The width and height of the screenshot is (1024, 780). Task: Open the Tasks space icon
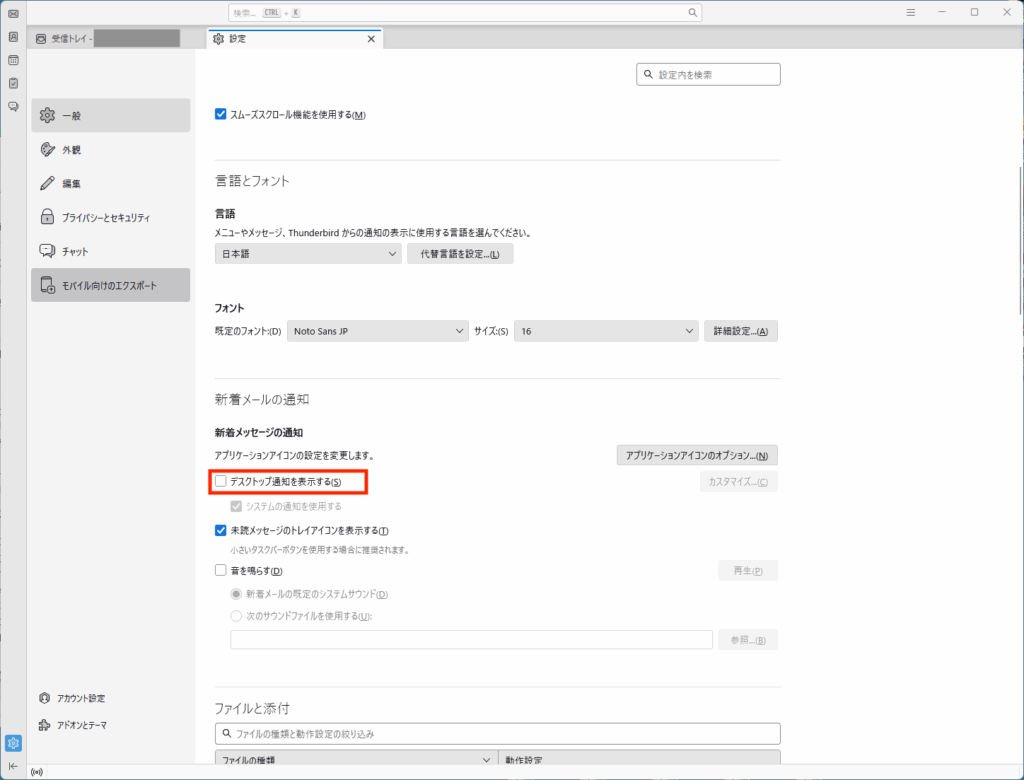pyautogui.click(x=13, y=83)
